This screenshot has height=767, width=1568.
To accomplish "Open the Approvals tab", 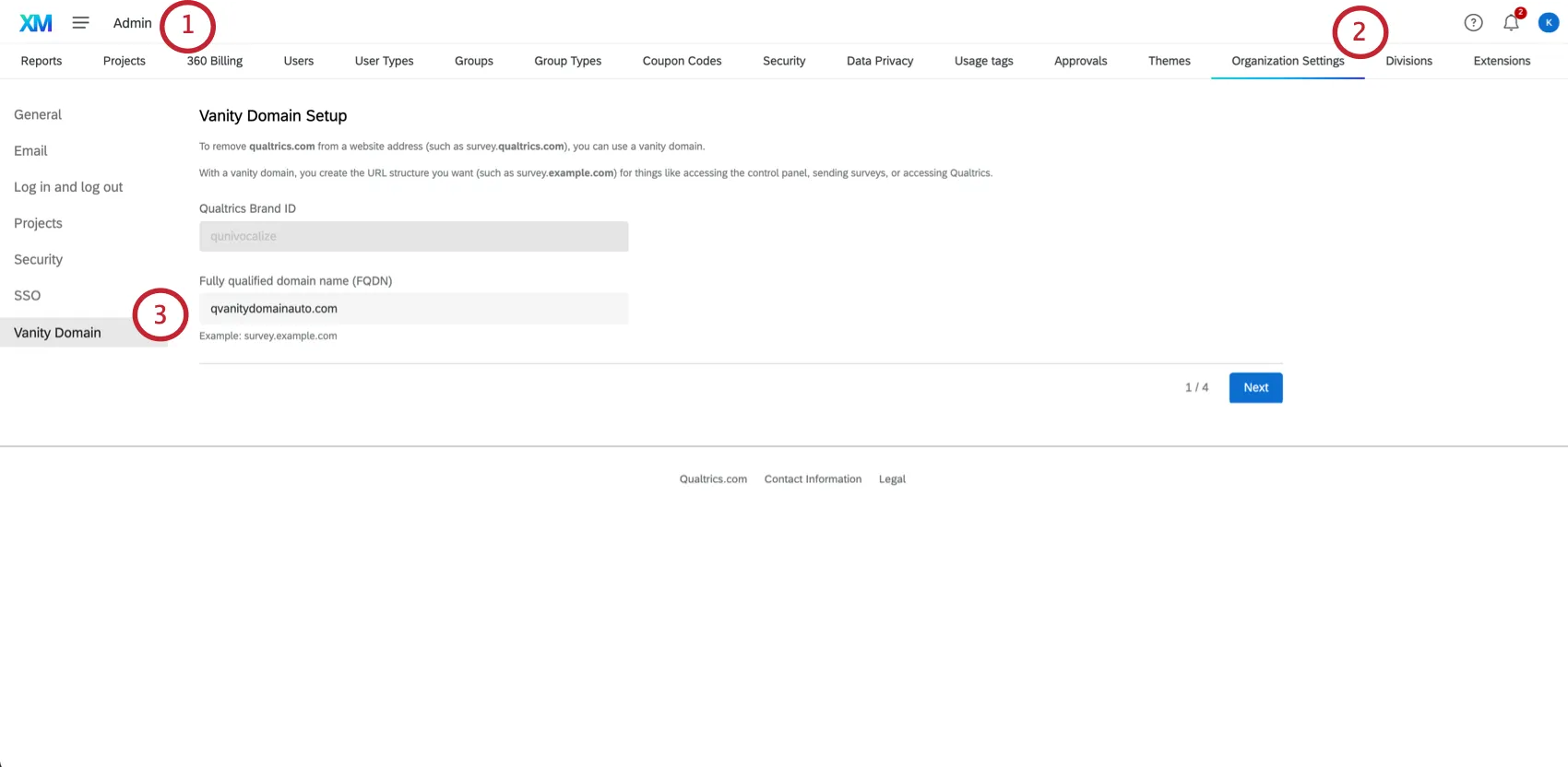I will pos(1081,61).
